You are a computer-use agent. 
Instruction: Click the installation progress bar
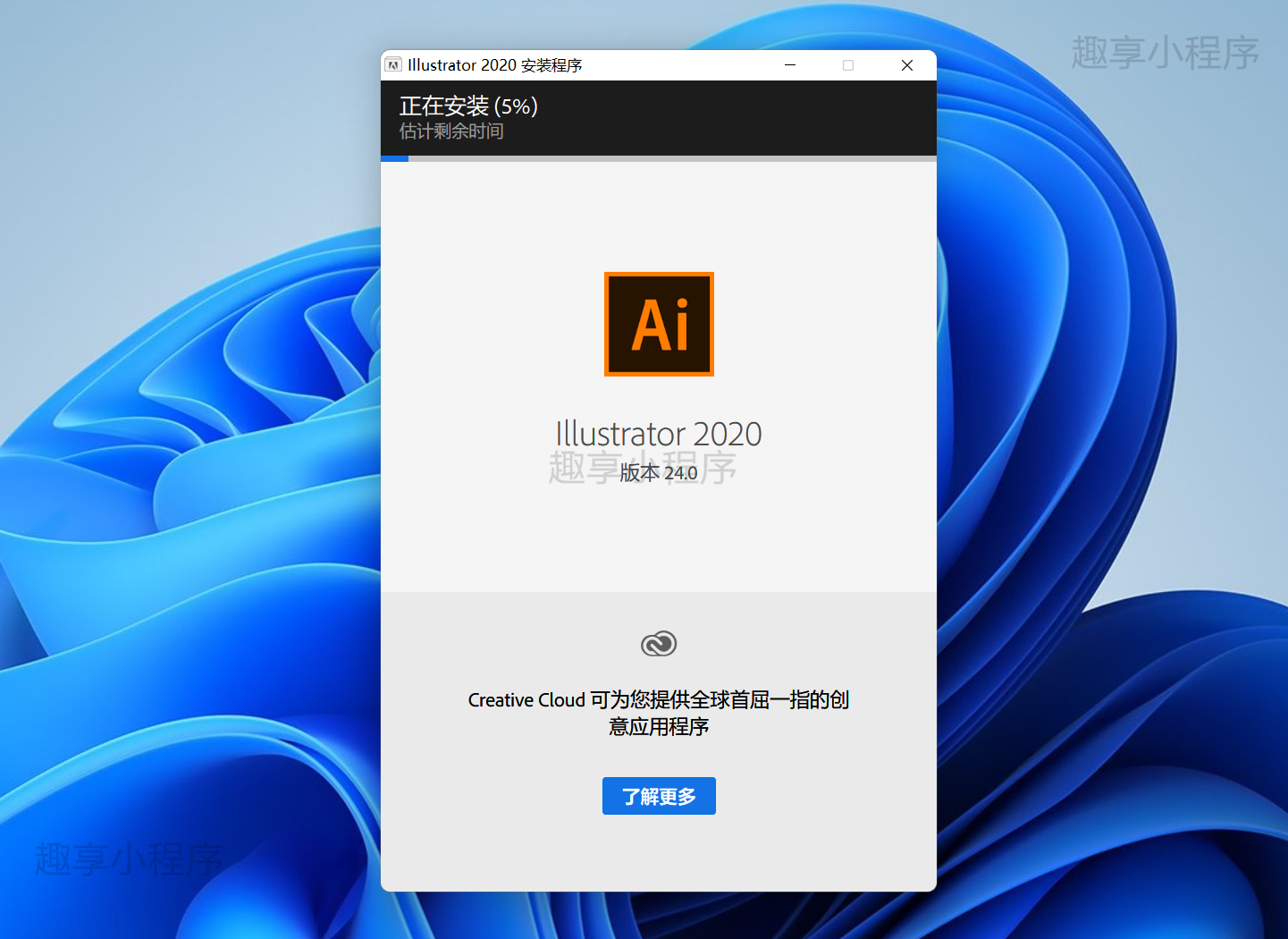coord(659,158)
